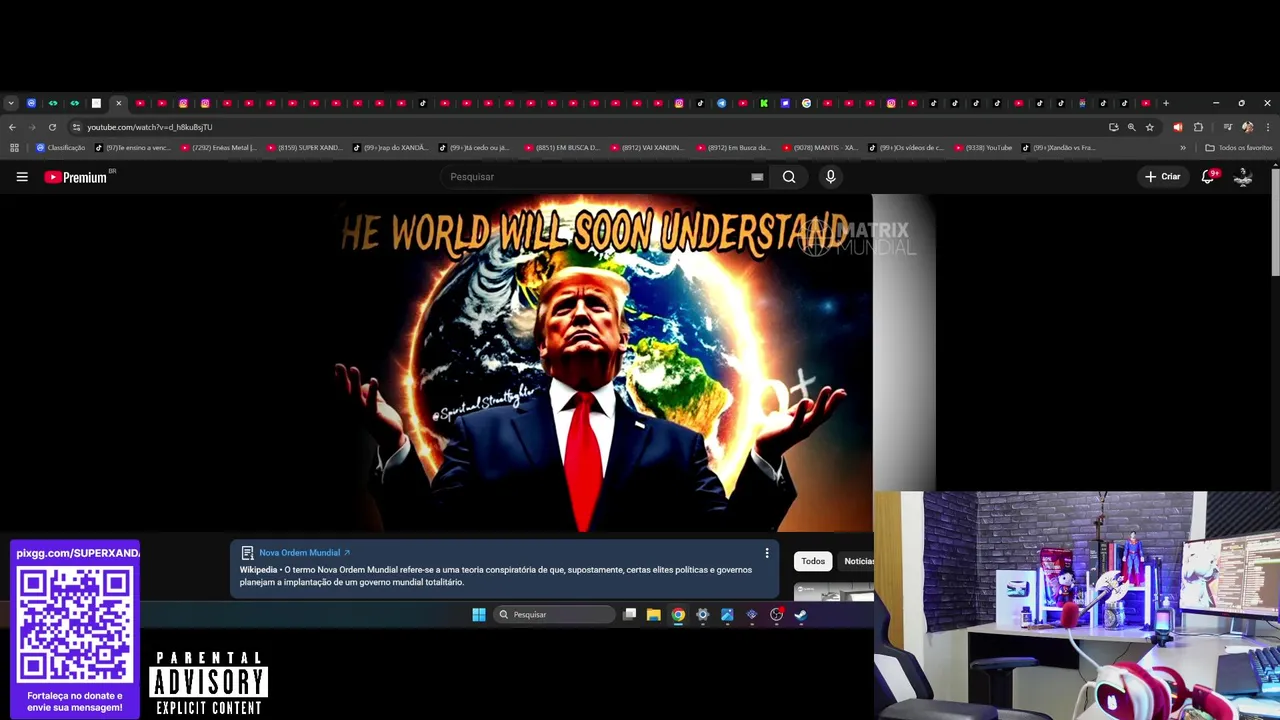Switch to the Telegram tab in tab strip

pyautogui.click(x=721, y=103)
